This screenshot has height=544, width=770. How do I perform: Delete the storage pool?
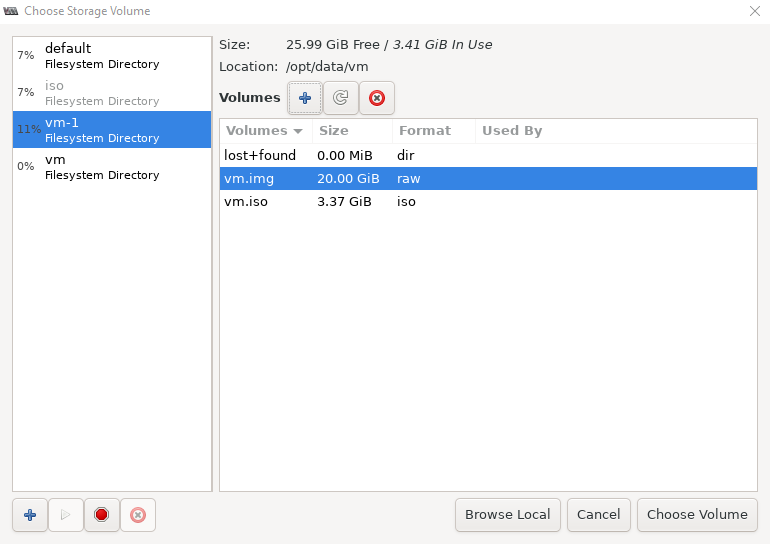click(138, 515)
